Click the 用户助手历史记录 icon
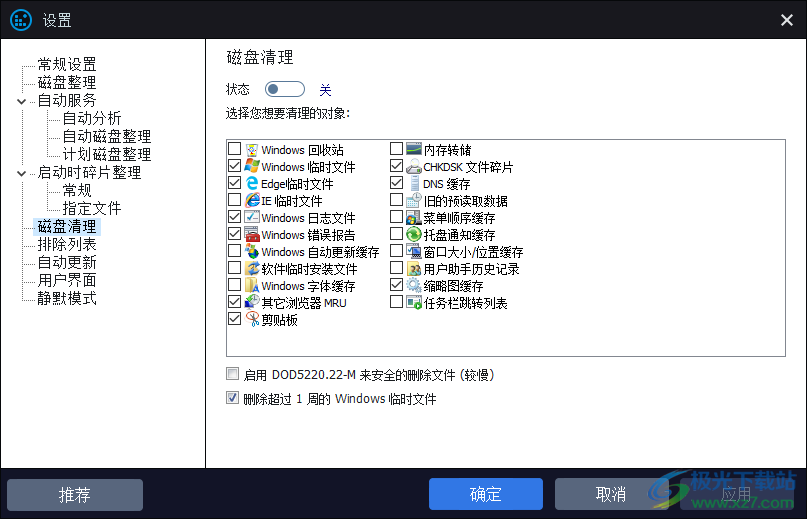The width and height of the screenshot is (807, 519). [414, 268]
